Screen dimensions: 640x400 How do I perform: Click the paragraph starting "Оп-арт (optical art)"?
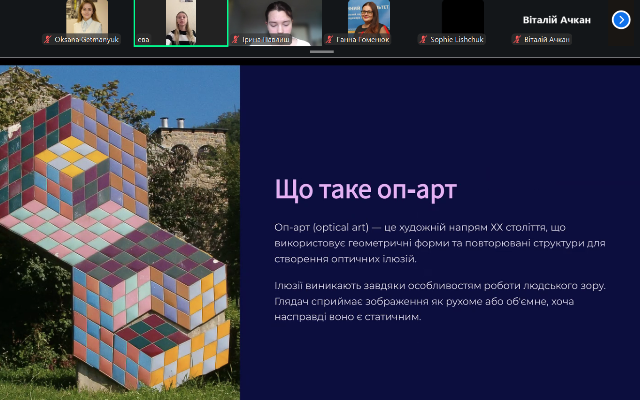tap(440, 243)
